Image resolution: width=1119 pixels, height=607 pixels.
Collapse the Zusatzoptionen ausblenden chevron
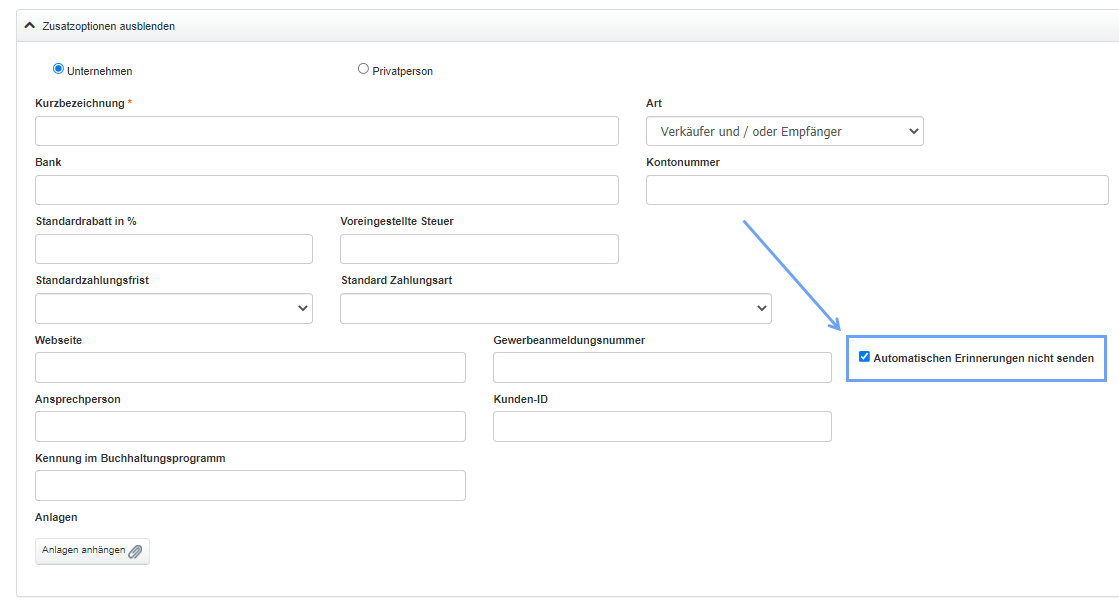[x=30, y=26]
